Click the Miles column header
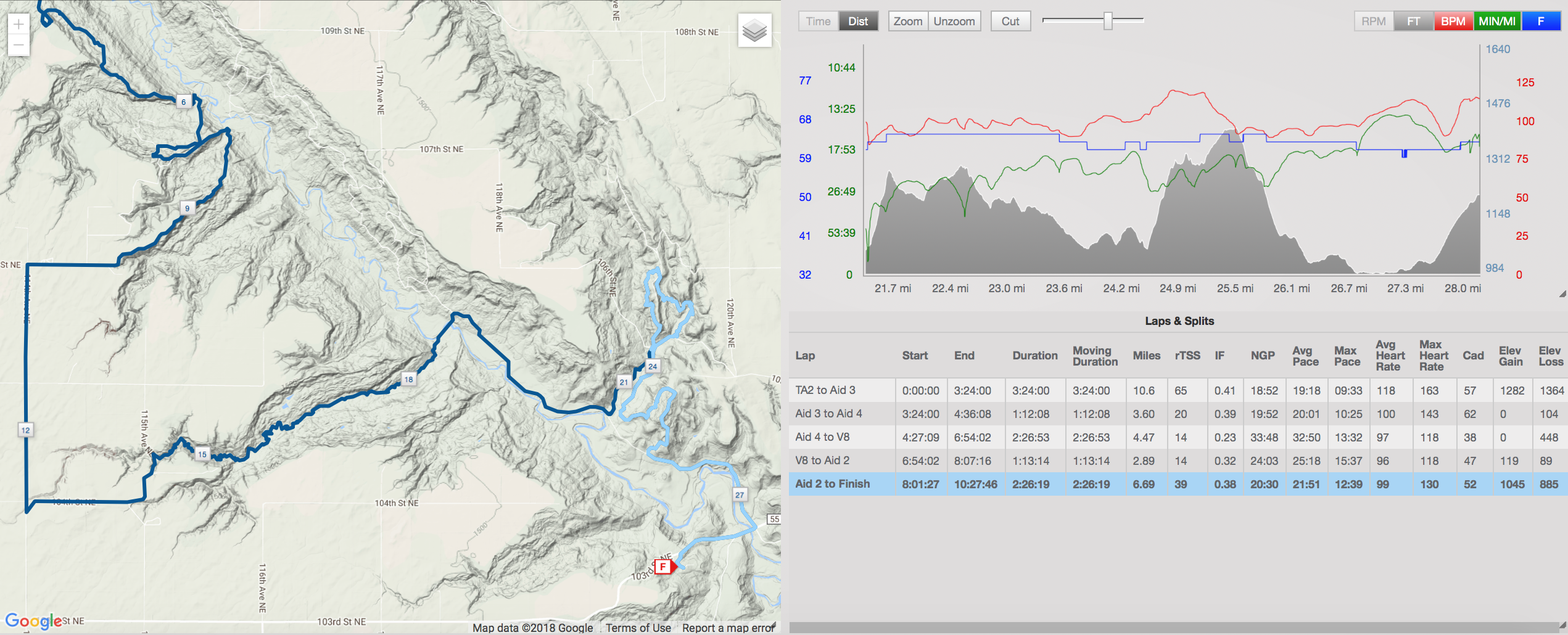This screenshot has width=1568, height=635. (1146, 356)
